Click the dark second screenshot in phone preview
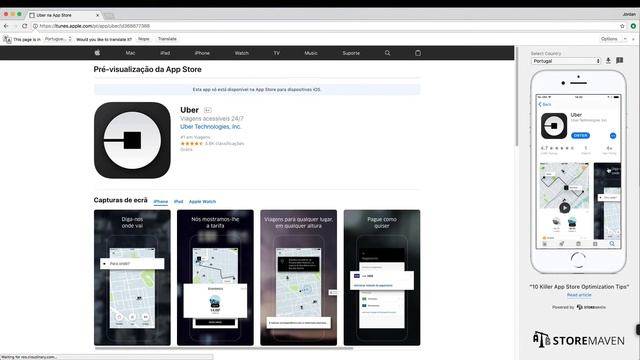Screen dimensions: 640x360 (607, 201)
